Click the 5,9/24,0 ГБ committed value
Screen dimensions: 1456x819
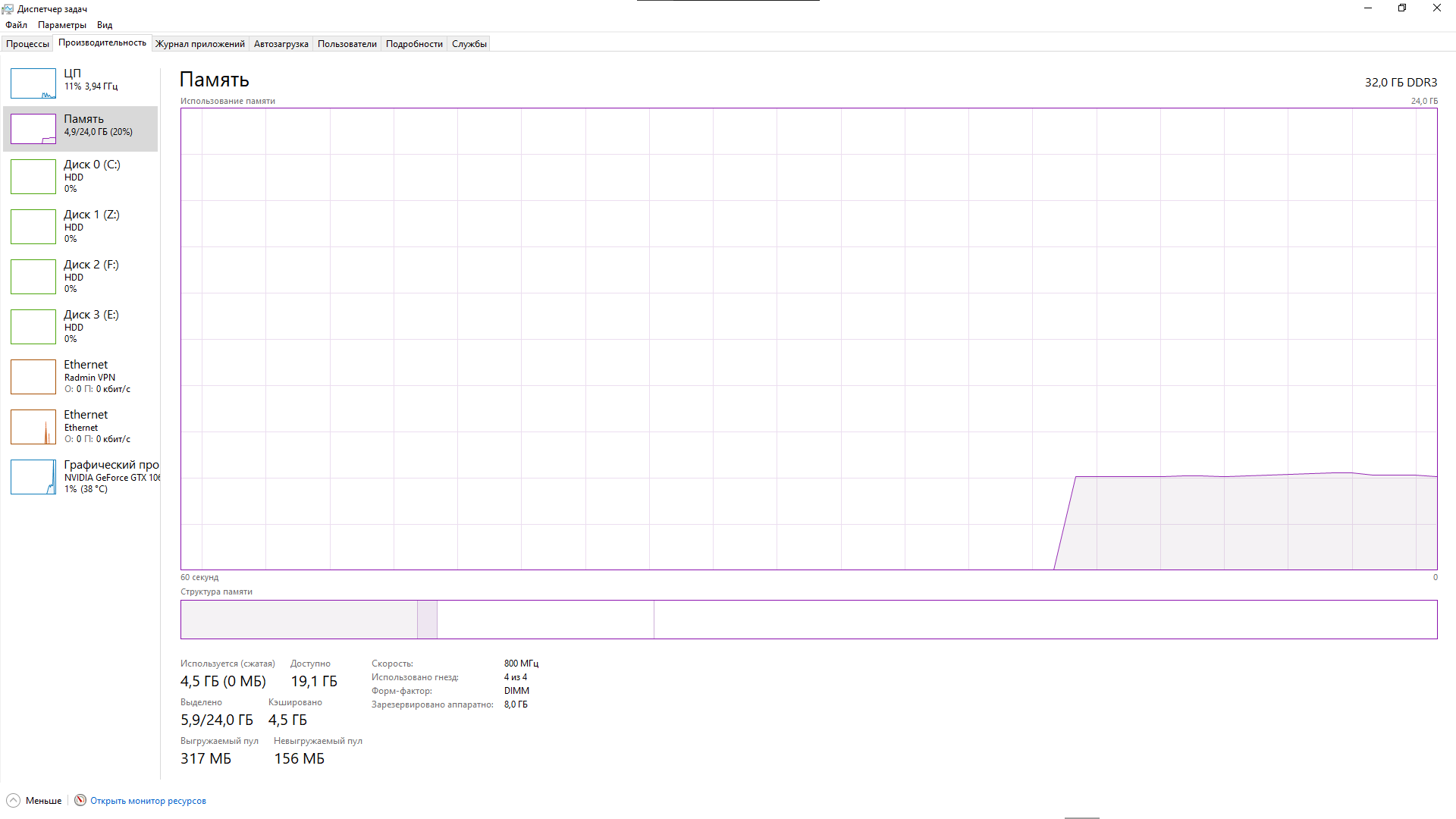[217, 720]
